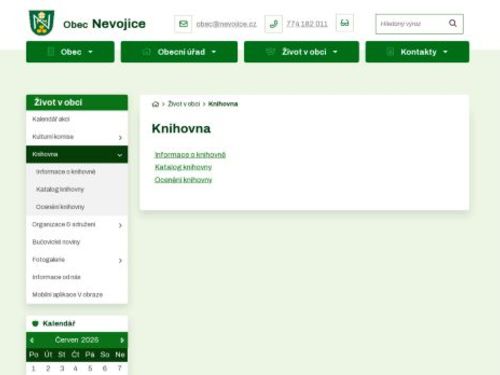
Task: Open the Obecní úřad dropdown menu
Action: coord(179,52)
